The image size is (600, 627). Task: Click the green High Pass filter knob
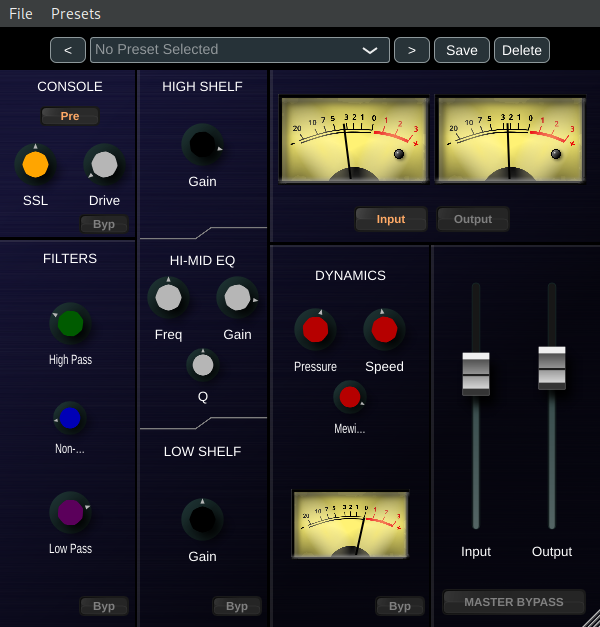(x=70, y=324)
